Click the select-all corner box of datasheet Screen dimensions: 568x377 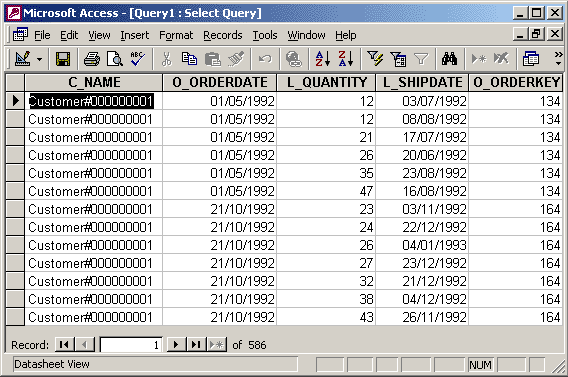click(15, 82)
